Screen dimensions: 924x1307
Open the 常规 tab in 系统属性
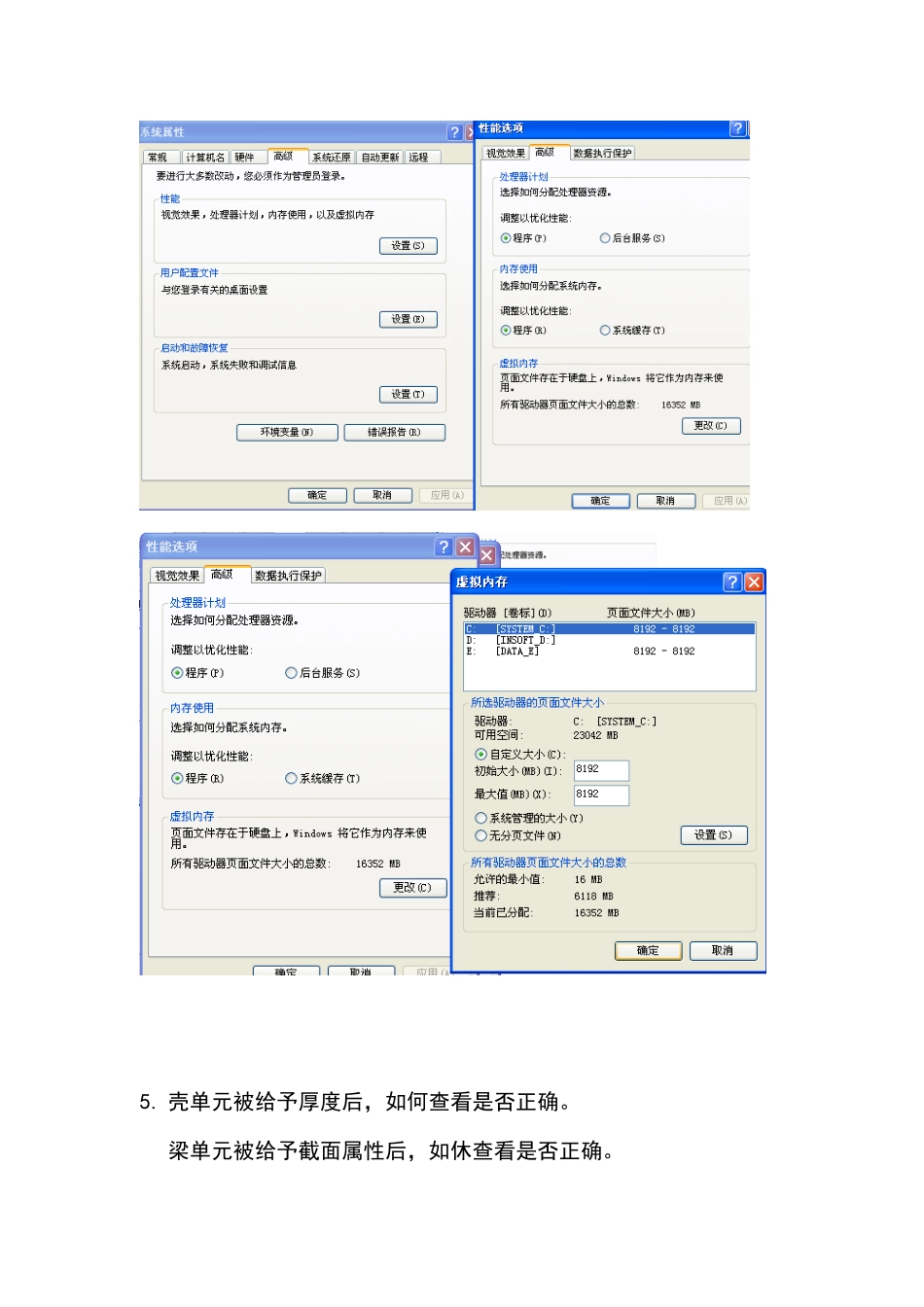coord(158,158)
